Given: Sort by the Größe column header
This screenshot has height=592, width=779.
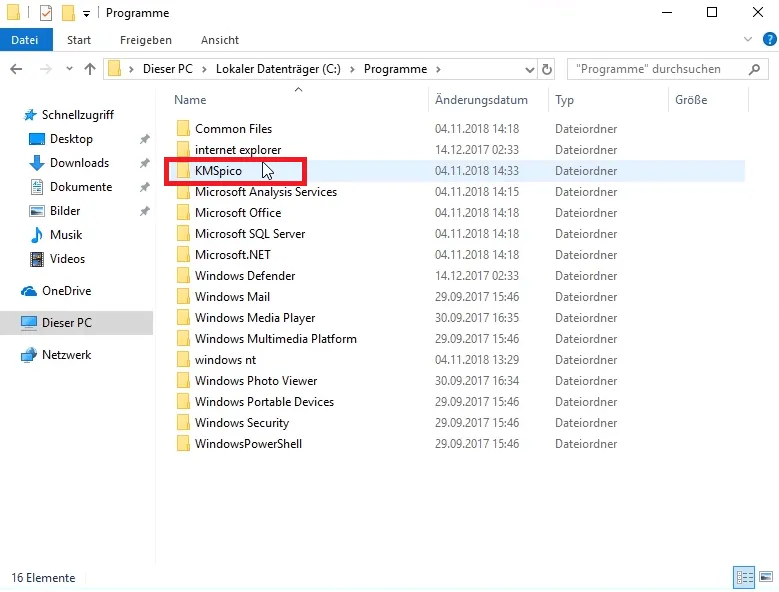Looking at the screenshot, I should [691, 100].
